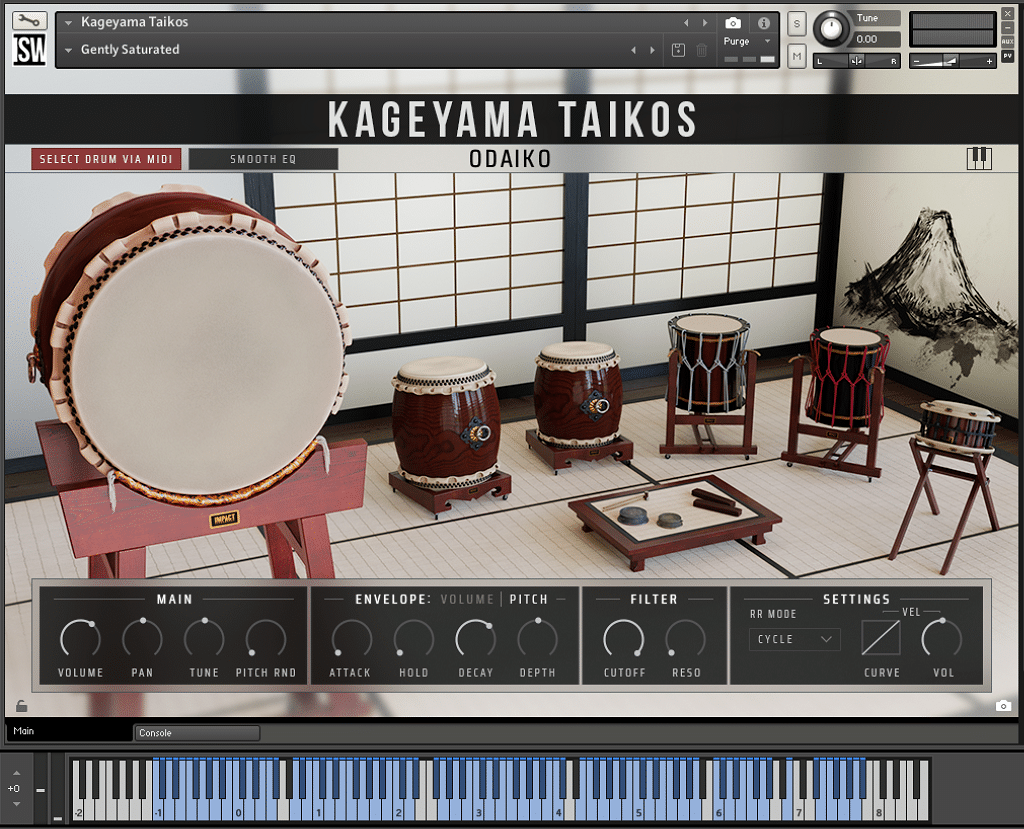This screenshot has height=829, width=1024.
Task: Open the Kageyama Taikos instrument dropdown arrow
Action: point(68,23)
